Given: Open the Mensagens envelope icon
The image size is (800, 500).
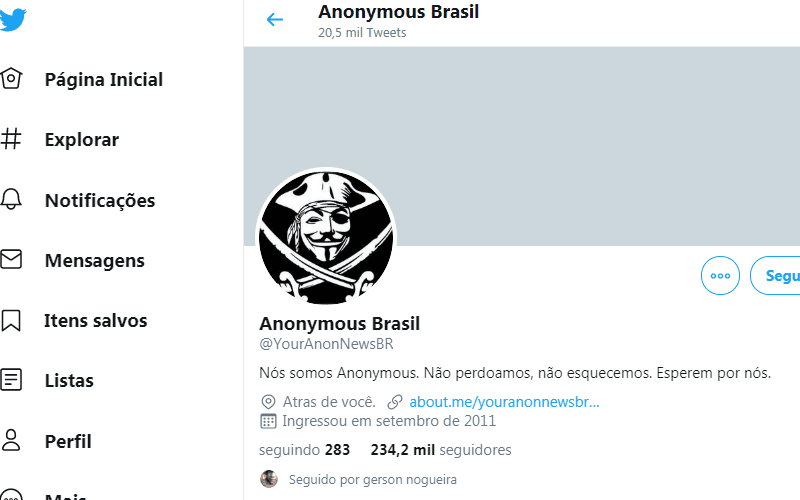Looking at the screenshot, I should click(x=11, y=259).
